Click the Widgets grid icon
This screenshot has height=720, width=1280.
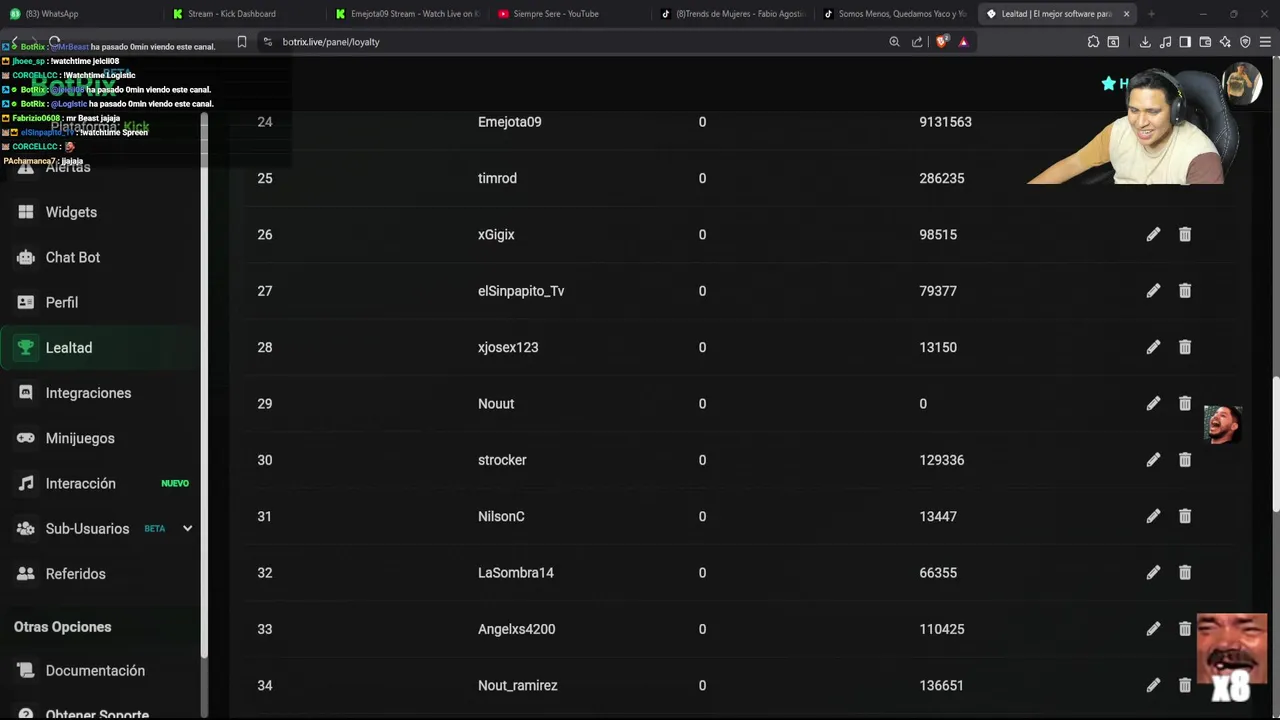(x=26, y=212)
